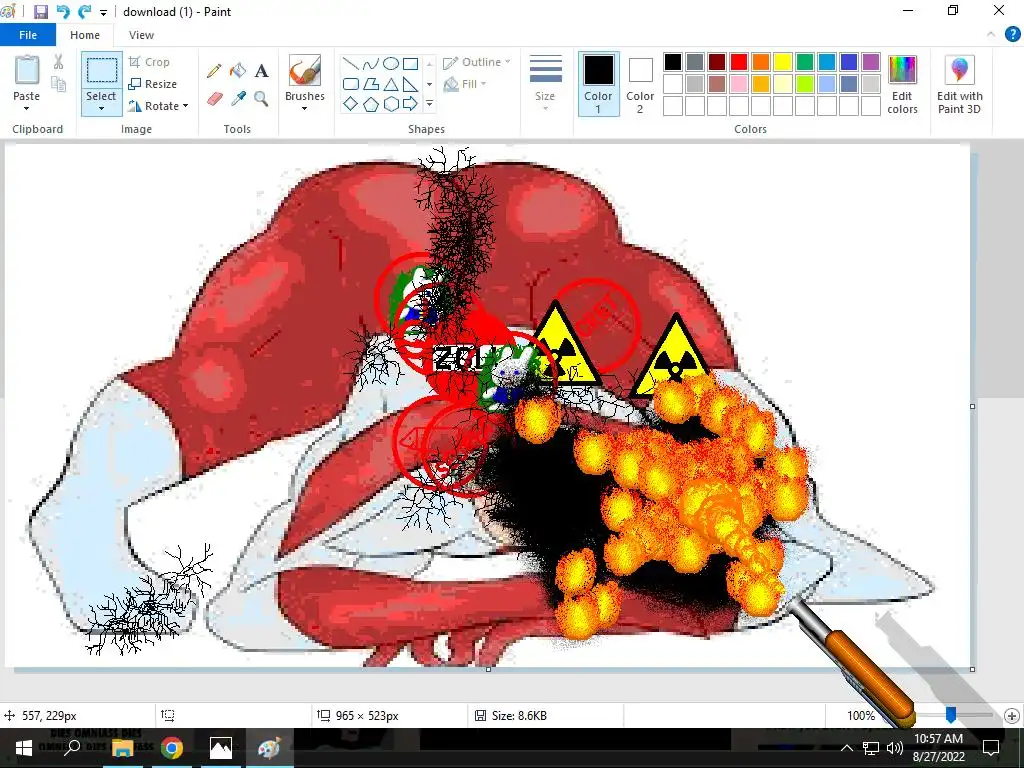Select the Polygon shape

click(x=371, y=84)
